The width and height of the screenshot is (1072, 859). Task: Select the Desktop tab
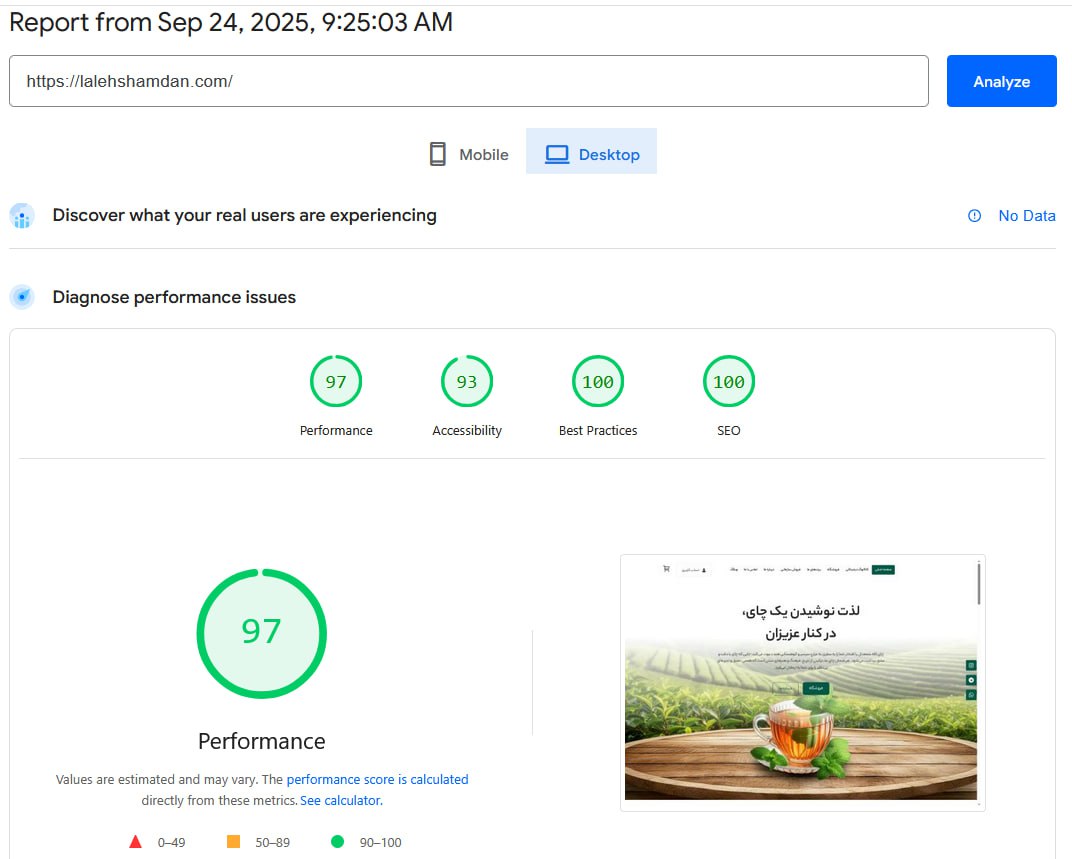pyautogui.click(x=592, y=154)
